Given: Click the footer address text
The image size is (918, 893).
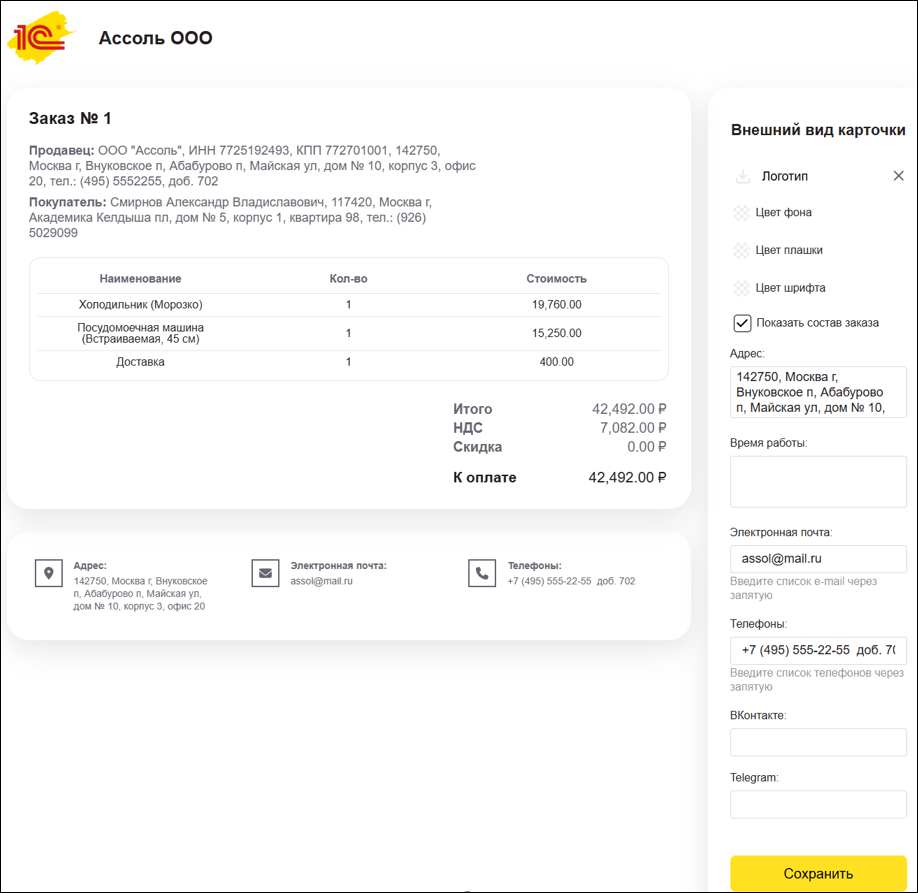Looking at the screenshot, I should (x=140, y=594).
